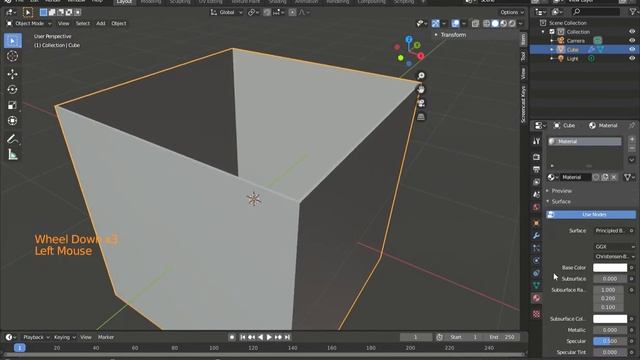Adjust the Specular value slider
Screen dimensions: 640x360
pos(610,341)
